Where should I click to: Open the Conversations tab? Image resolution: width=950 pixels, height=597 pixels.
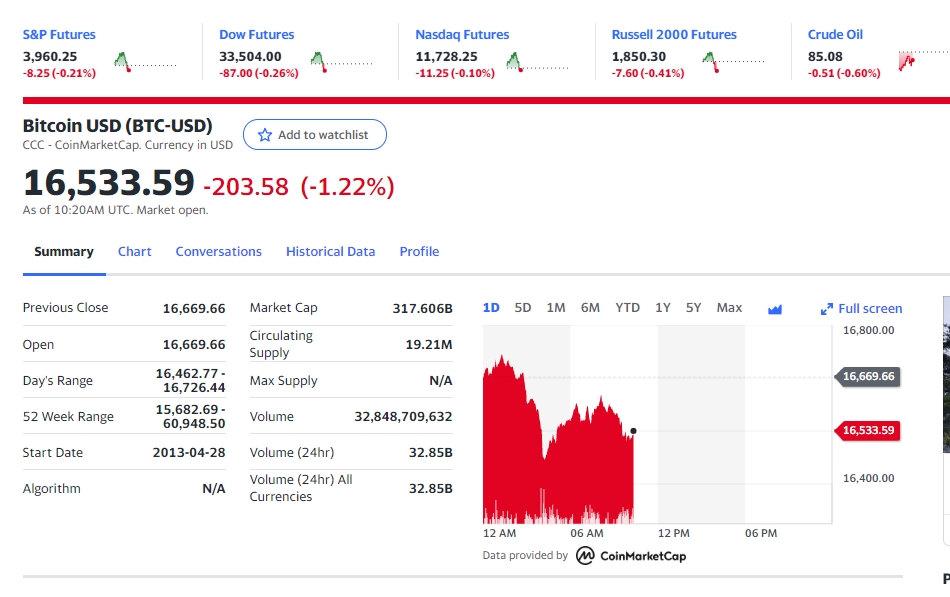218,252
